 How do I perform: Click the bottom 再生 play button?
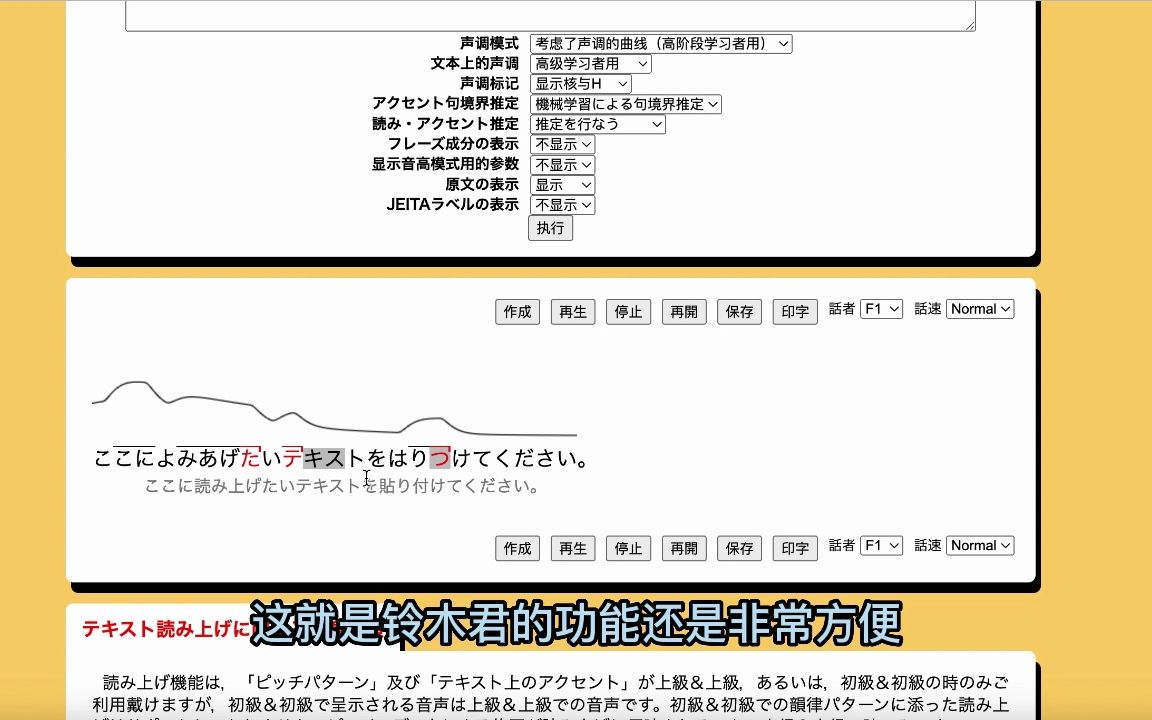tap(572, 547)
